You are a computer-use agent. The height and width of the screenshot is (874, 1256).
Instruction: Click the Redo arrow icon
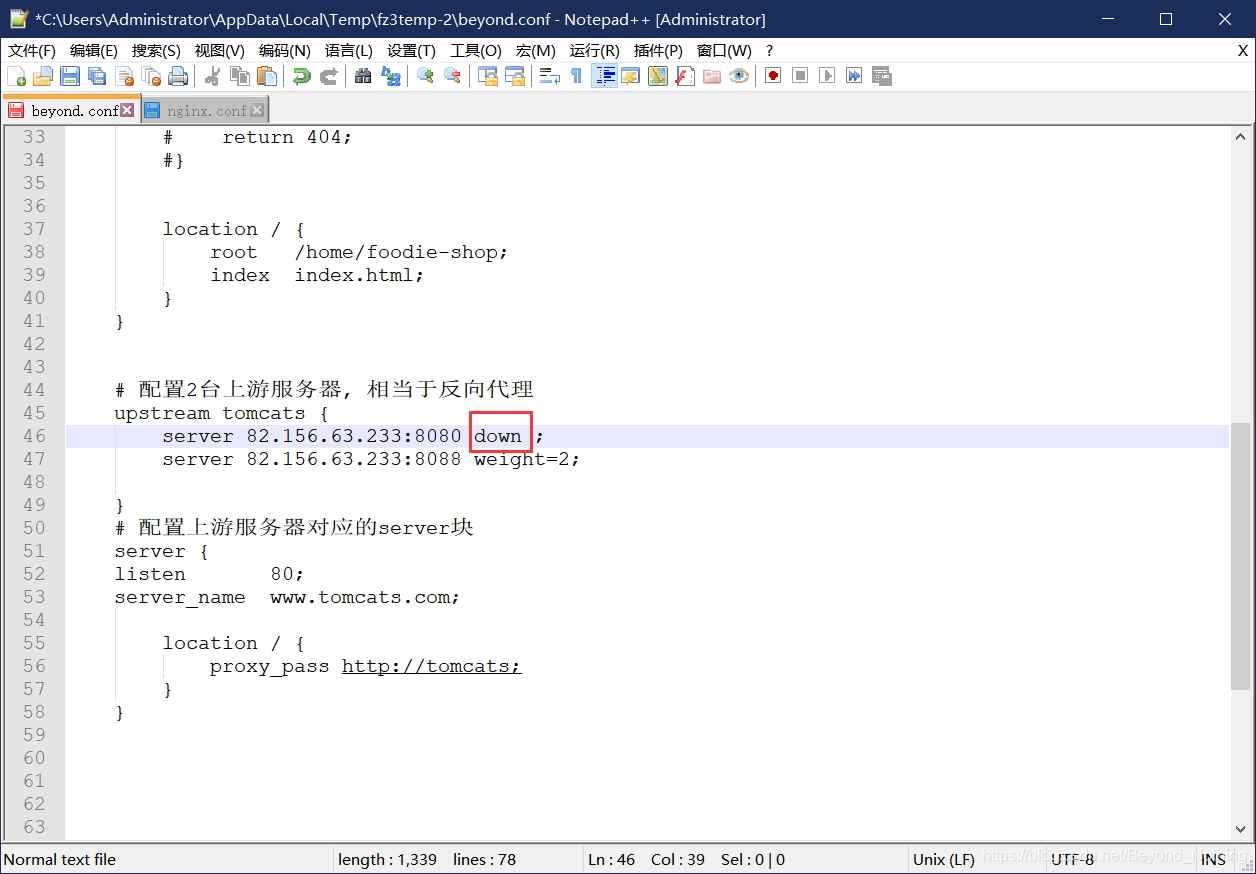pyautogui.click(x=328, y=76)
